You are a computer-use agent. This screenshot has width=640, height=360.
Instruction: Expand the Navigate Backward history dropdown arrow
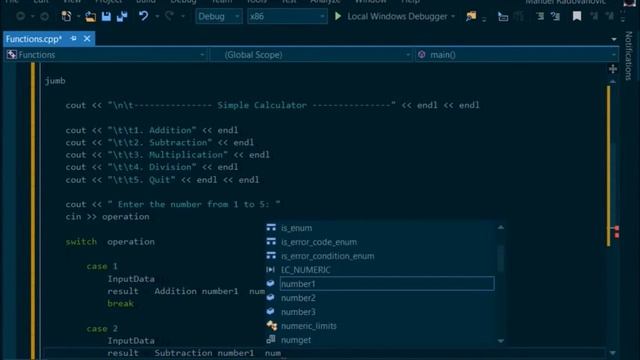click(33, 17)
